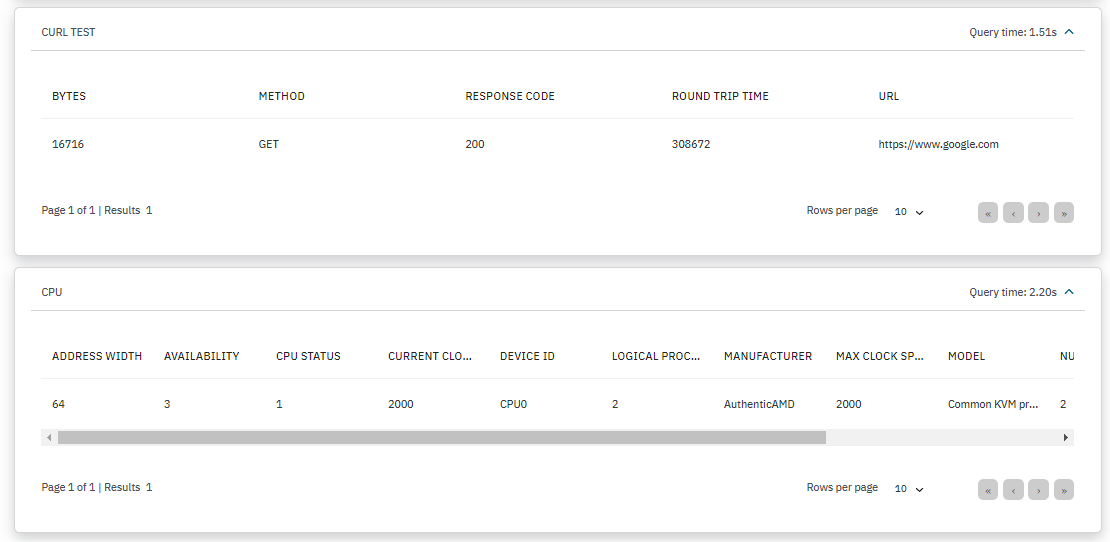Image resolution: width=1110 pixels, height=542 pixels.
Task: Click the CPU horizontal scrollbar thumb
Action: click(x=441, y=438)
